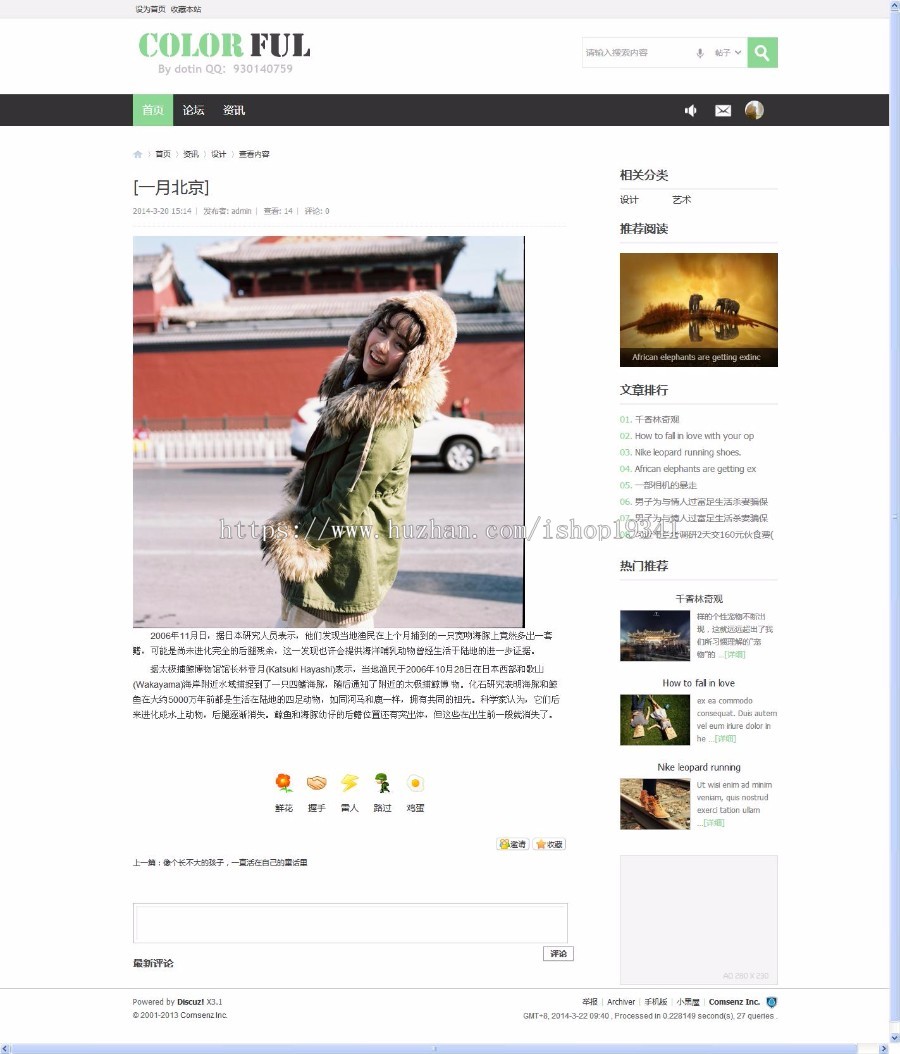The image size is (900, 1054).
Task: Open the 帖子 search type dropdown
Action: 726,52
